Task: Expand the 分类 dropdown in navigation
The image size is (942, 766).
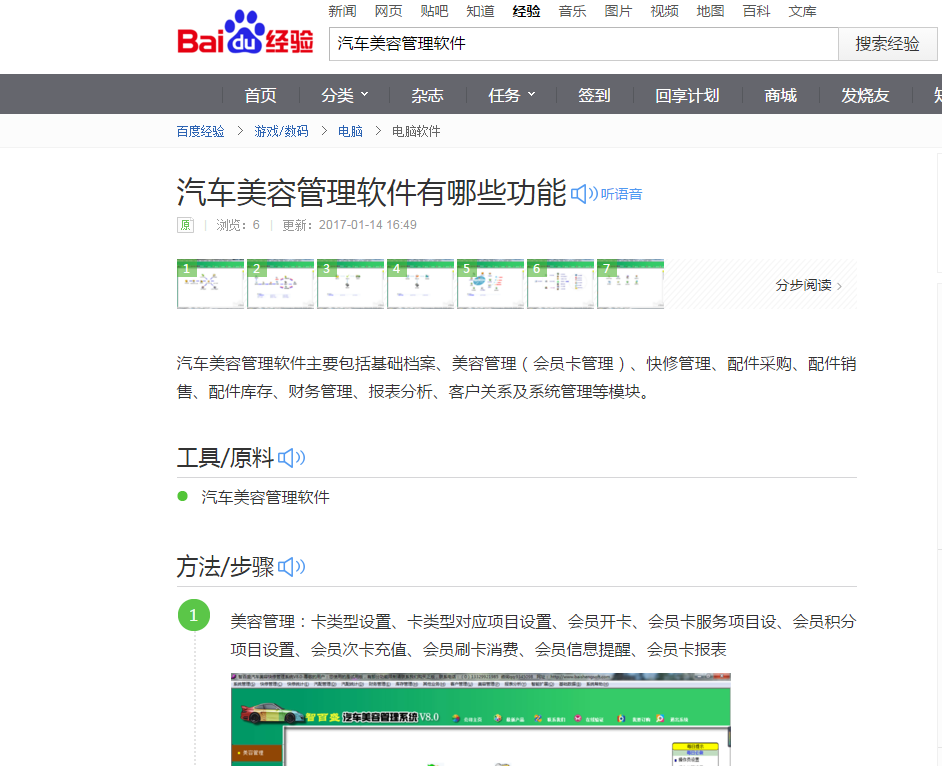Action: [344, 96]
